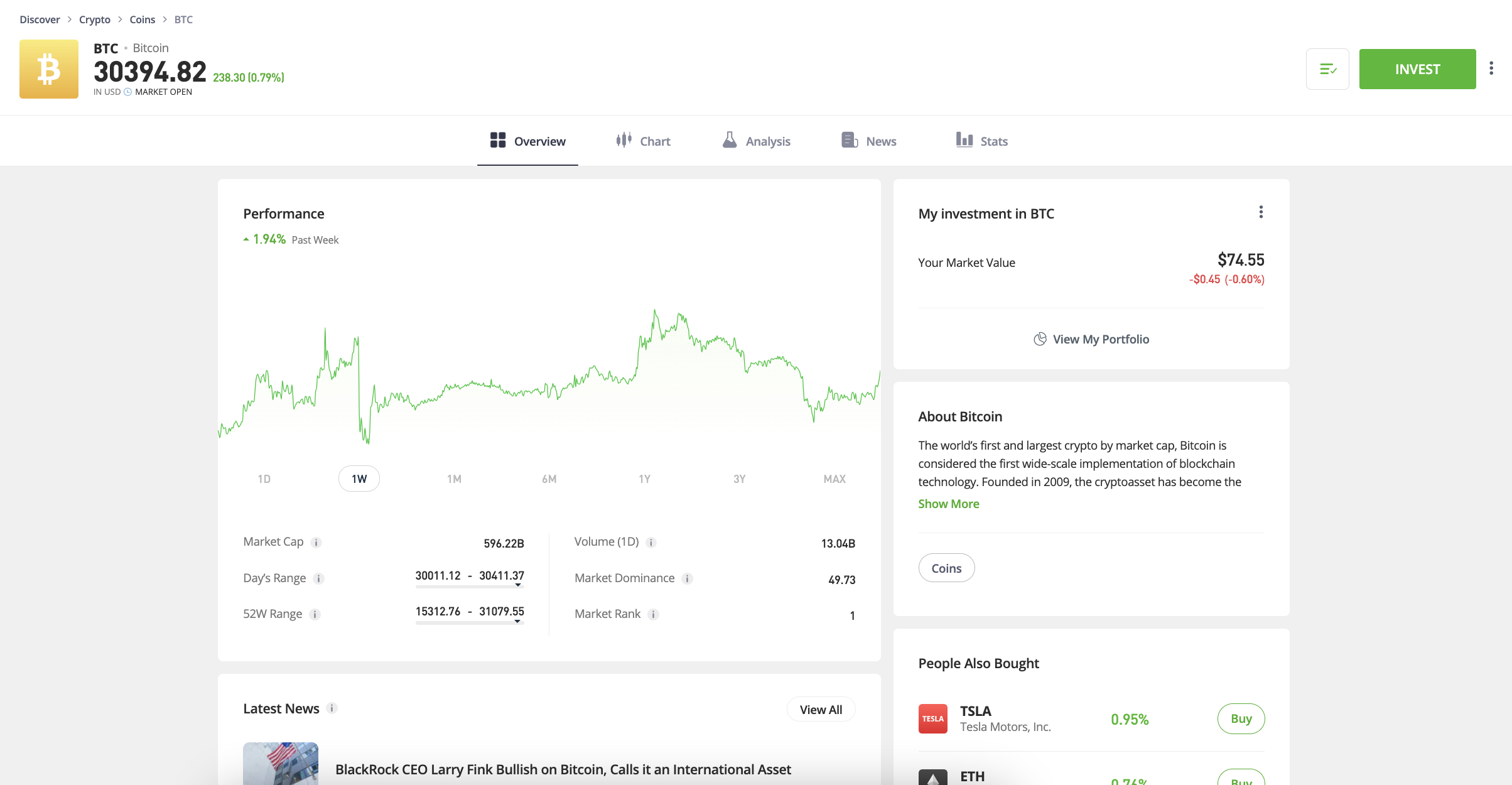Click the $74.55 market value
This screenshot has width=1512, height=785.
click(x=1241, y=260)
